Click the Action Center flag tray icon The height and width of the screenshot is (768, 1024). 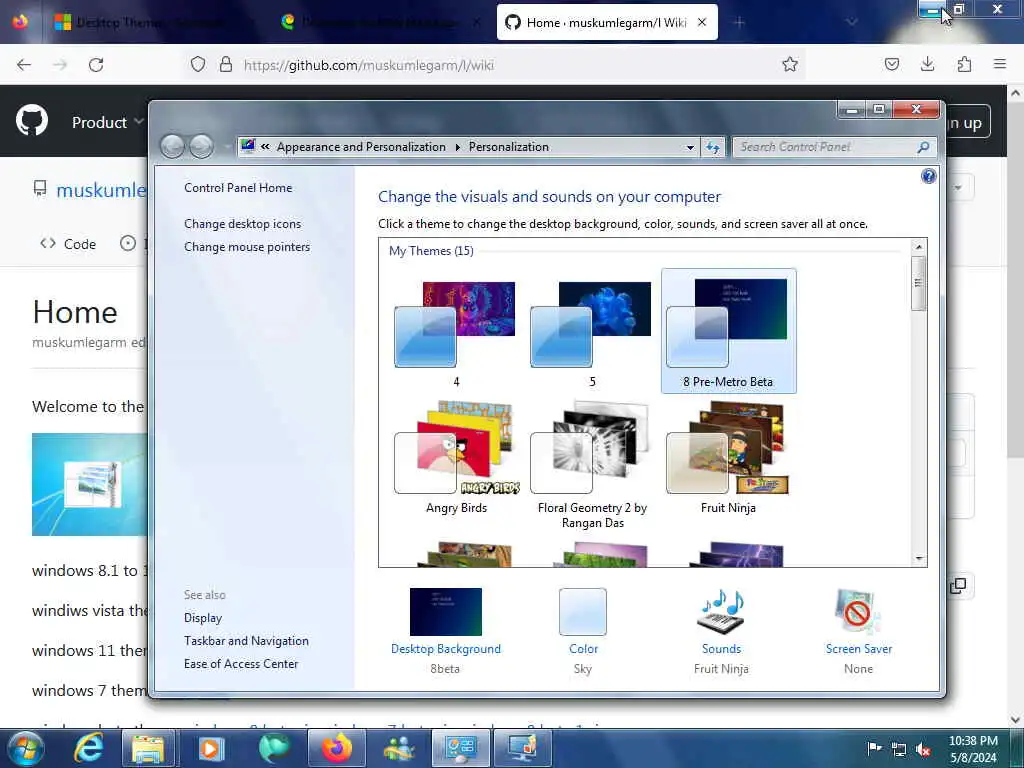874,748
